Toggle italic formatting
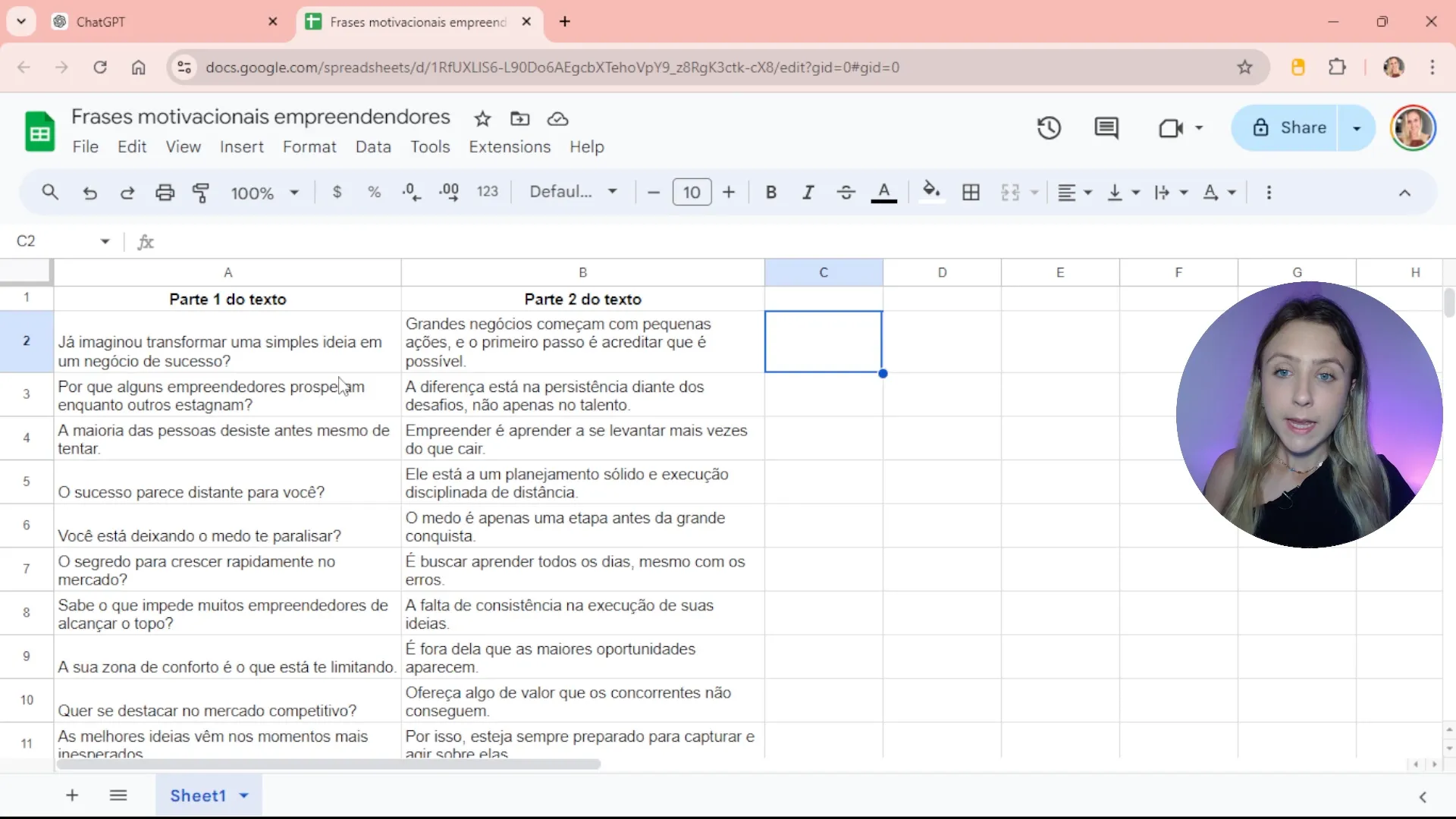 pos(808,193)
